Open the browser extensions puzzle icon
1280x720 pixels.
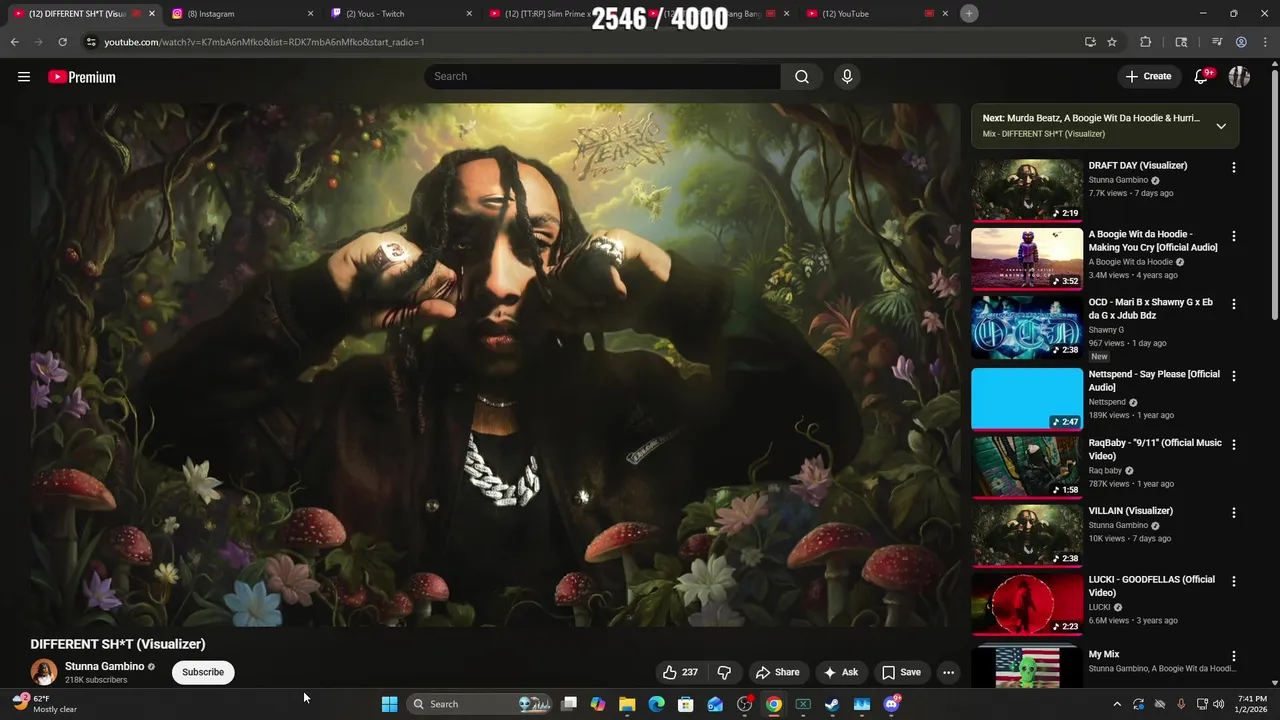(1146, 42)
